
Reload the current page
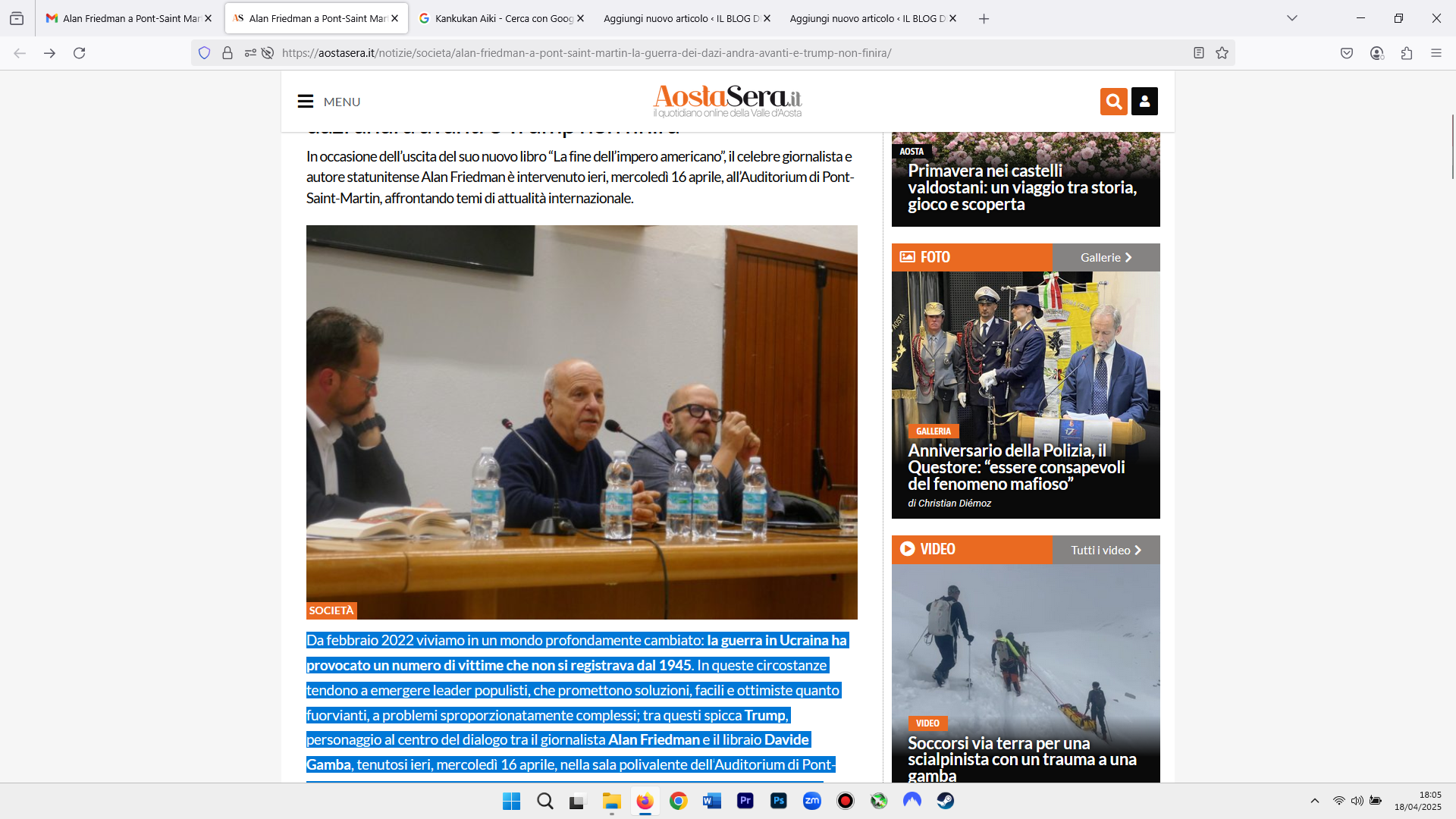(x=79, y=53)
